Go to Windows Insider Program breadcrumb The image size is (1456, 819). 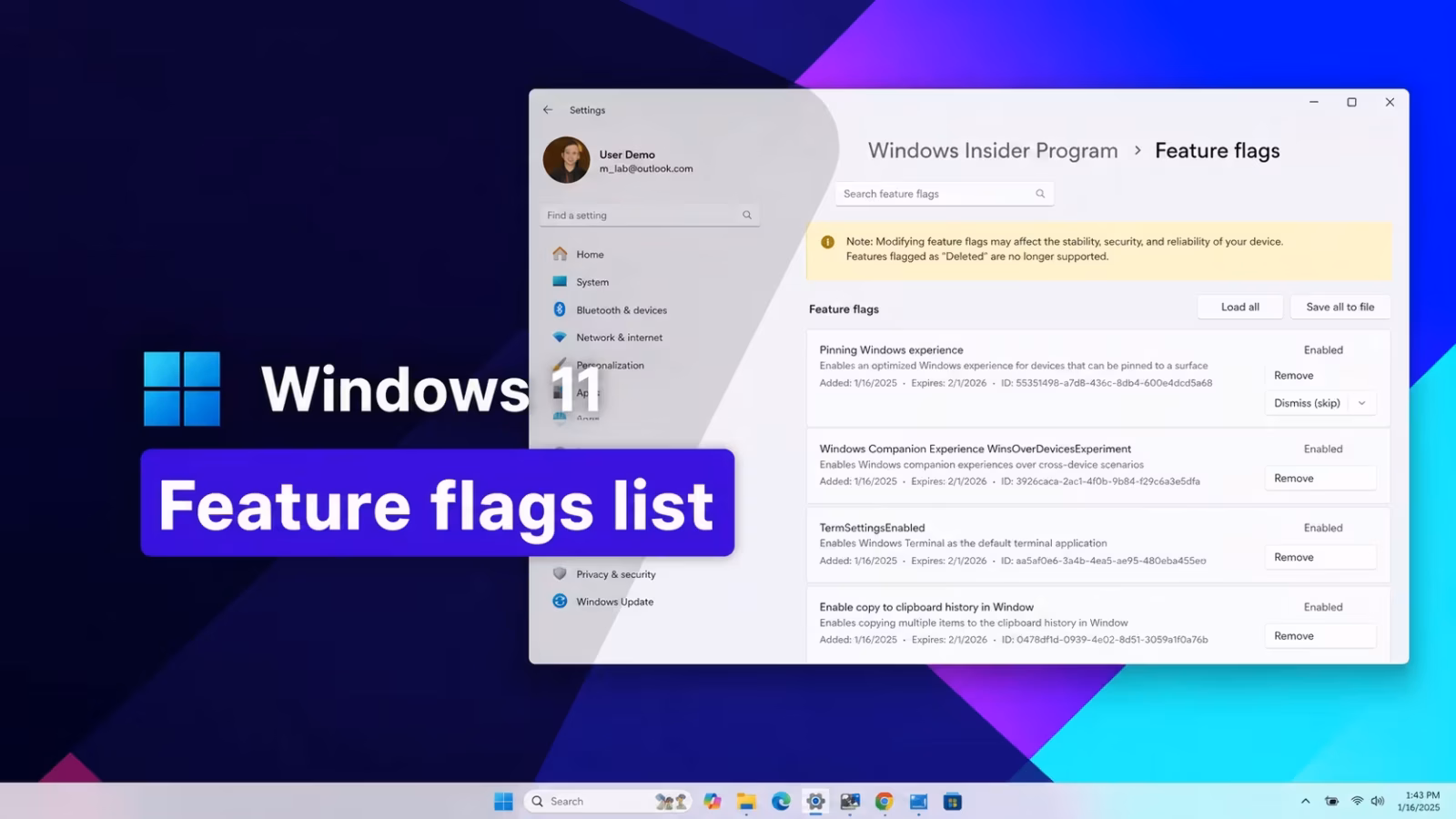click(x=993, y=151)
